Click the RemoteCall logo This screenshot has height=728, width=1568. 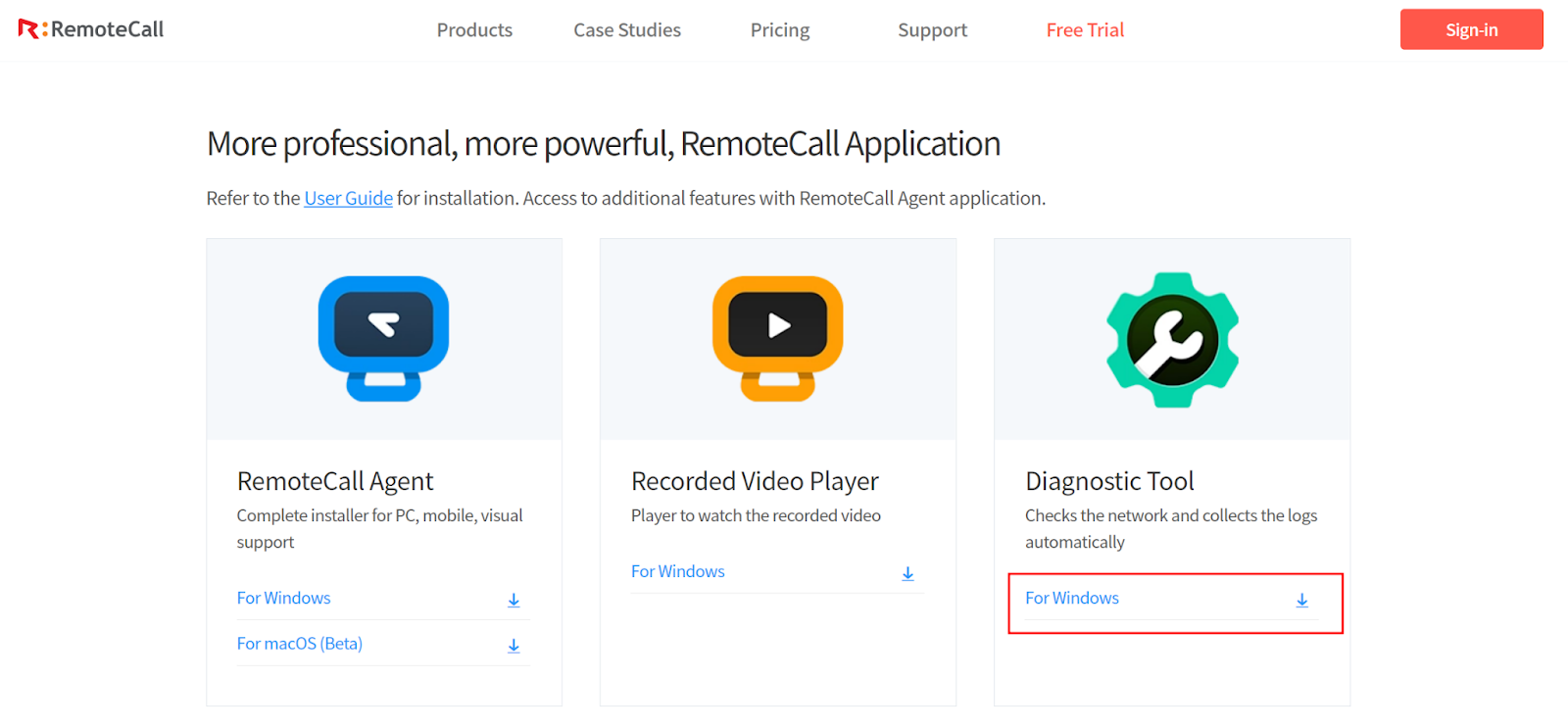[91, 29]
